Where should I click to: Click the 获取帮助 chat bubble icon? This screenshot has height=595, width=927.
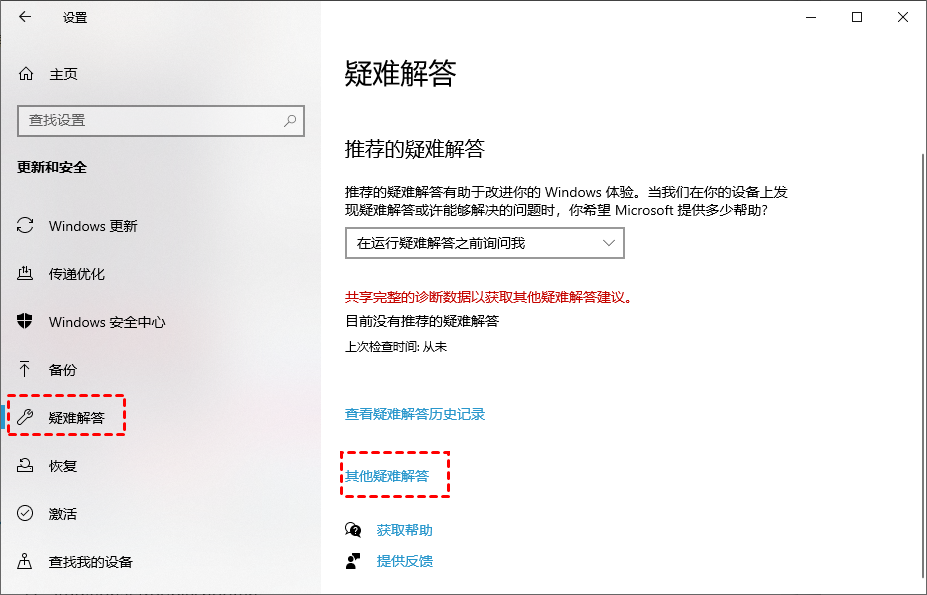tap(353, 530)
